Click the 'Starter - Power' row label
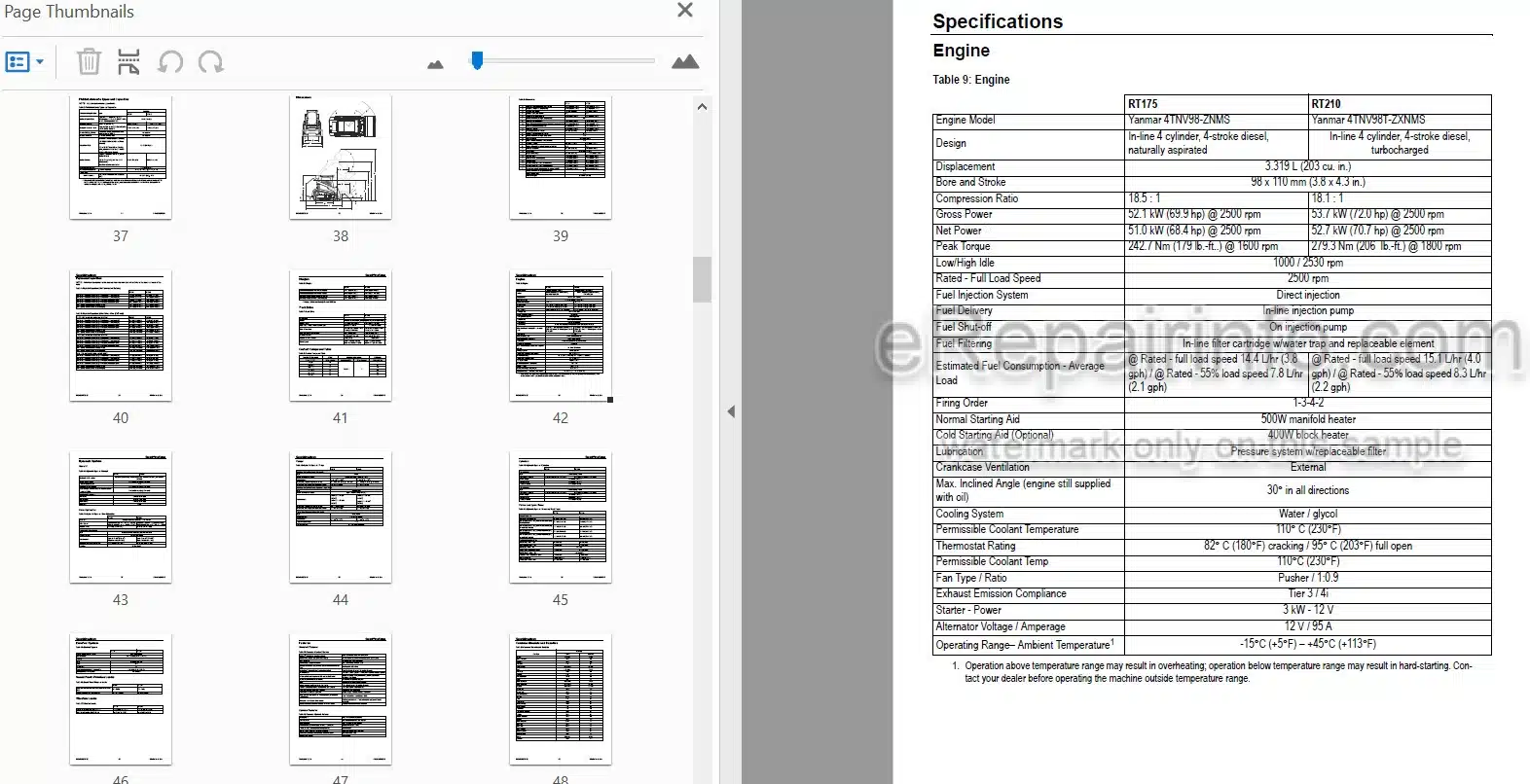Screen dimensions: 1530x784 [968, 610]
